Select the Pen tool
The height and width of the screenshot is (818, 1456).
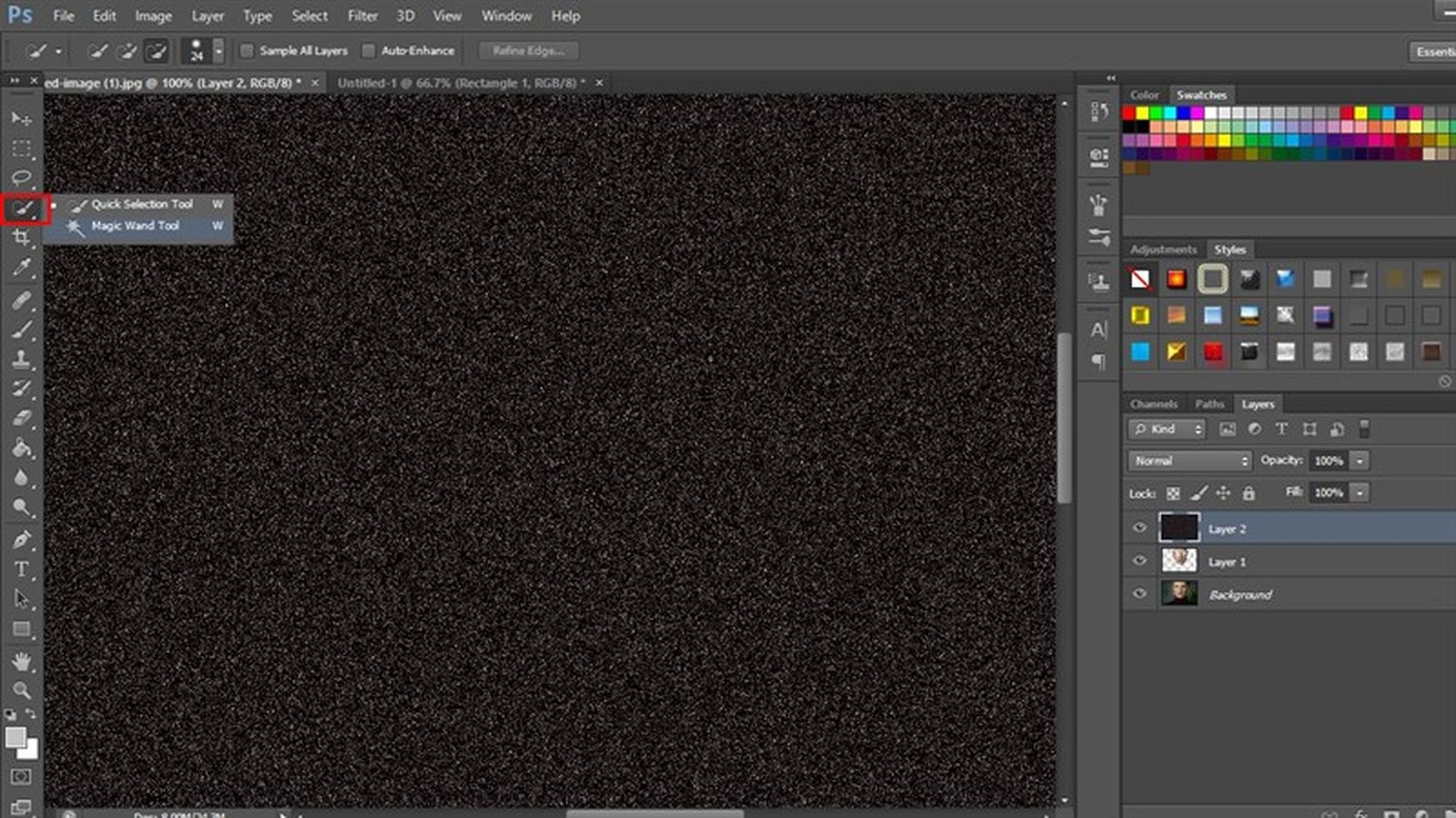[21, 540]
